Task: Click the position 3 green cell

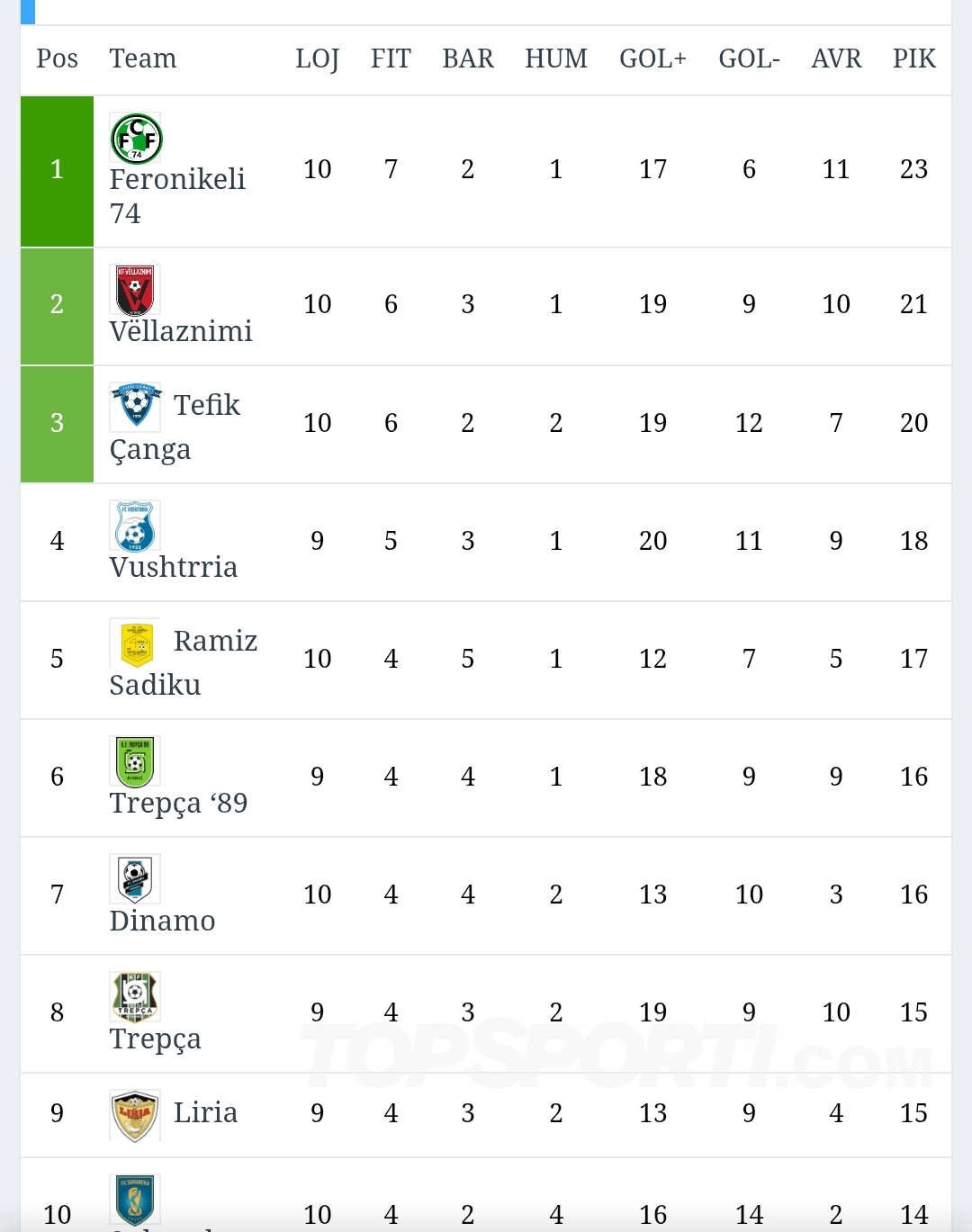Action: tap(57, 423)
